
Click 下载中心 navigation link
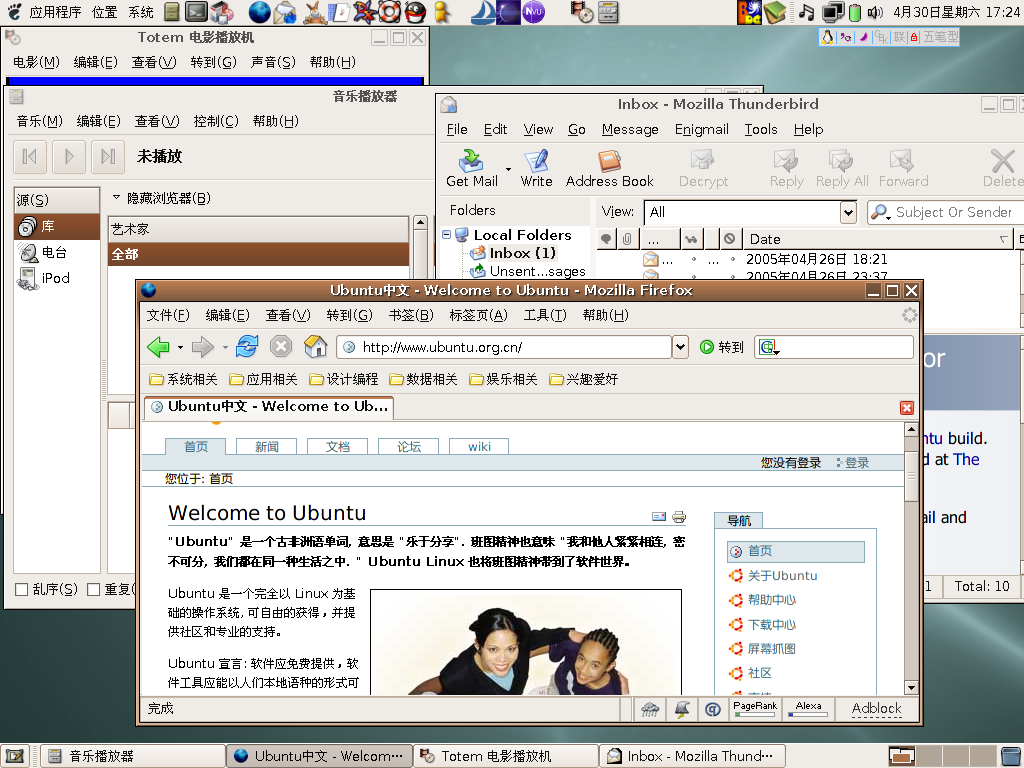(772, 624)
